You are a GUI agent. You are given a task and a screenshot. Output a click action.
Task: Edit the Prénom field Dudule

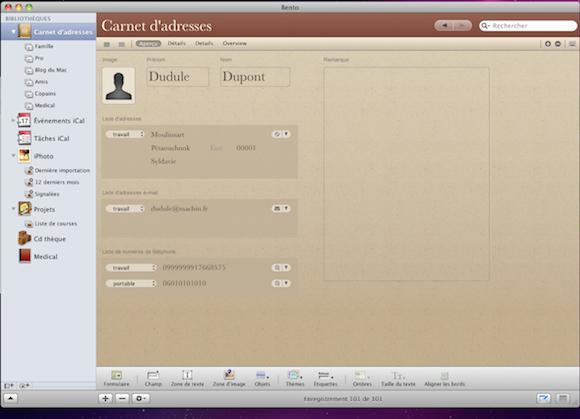click(178, 77)
